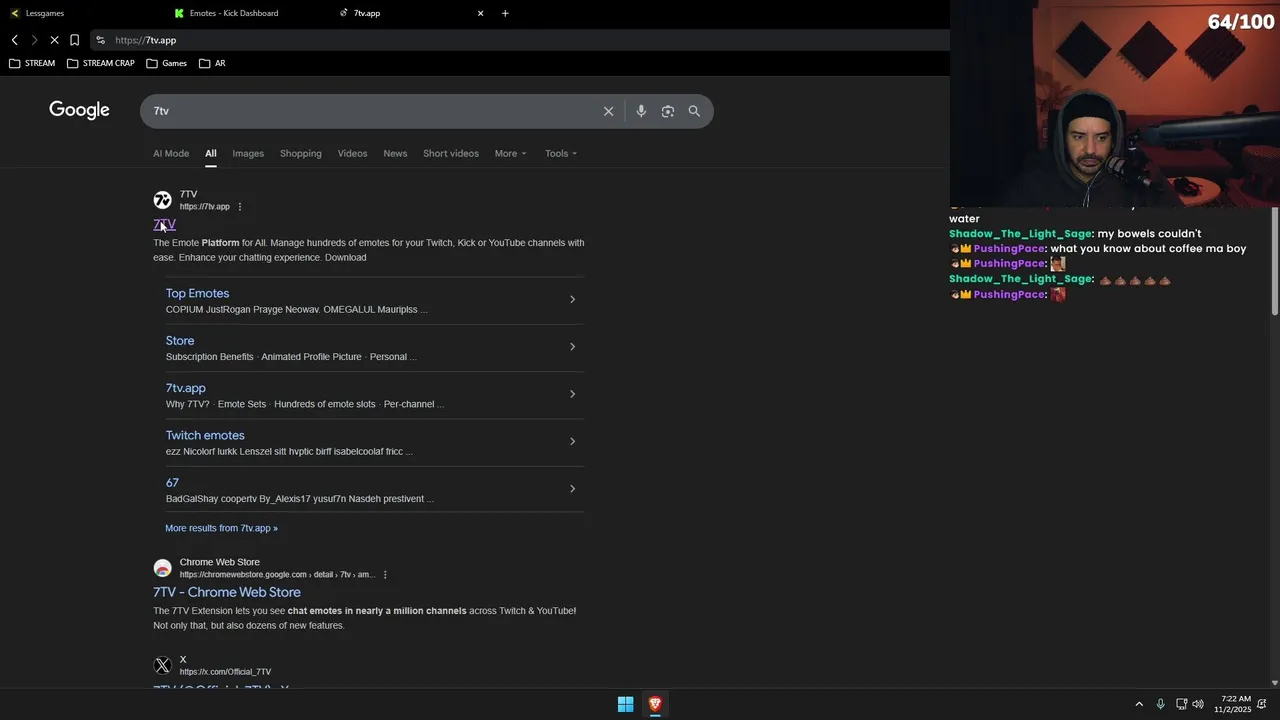The width and height of the screenshot is (1280, 720).
Task: Open the STREAM CRAP bookmarks folder
Action: click(x=101, y=63)
